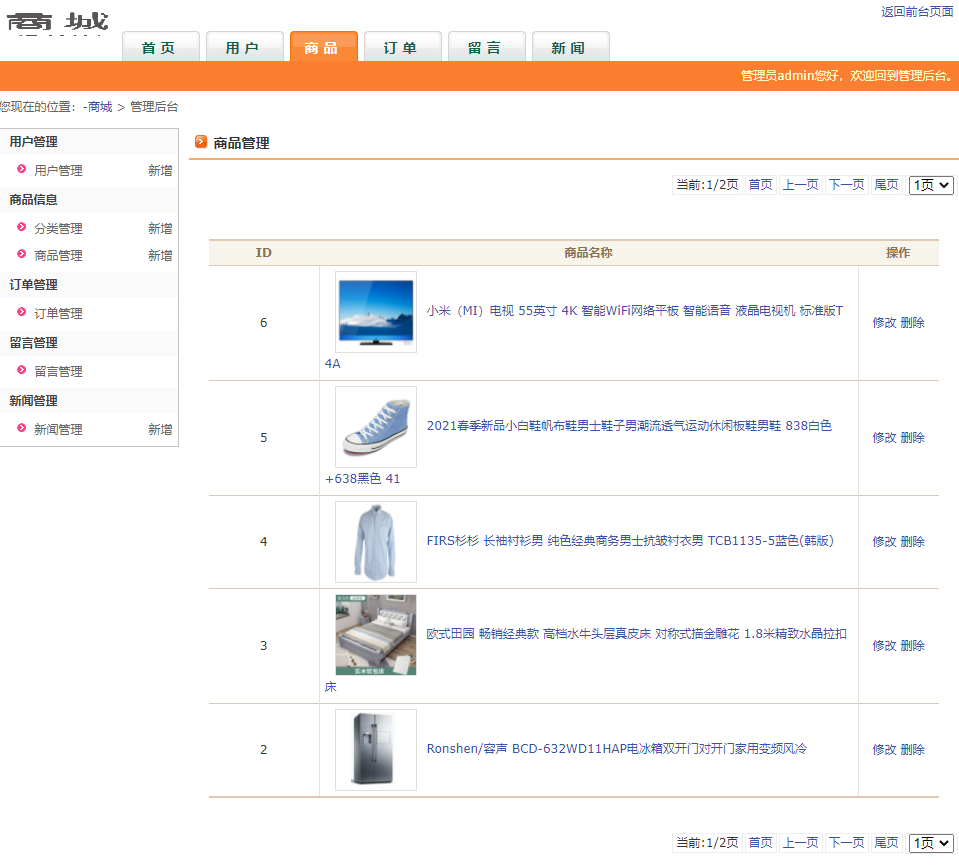This screenshot has height=867, width=959.
Task: Click the blue canvas shoe thumbnail
Action: [x=376, y=427]
